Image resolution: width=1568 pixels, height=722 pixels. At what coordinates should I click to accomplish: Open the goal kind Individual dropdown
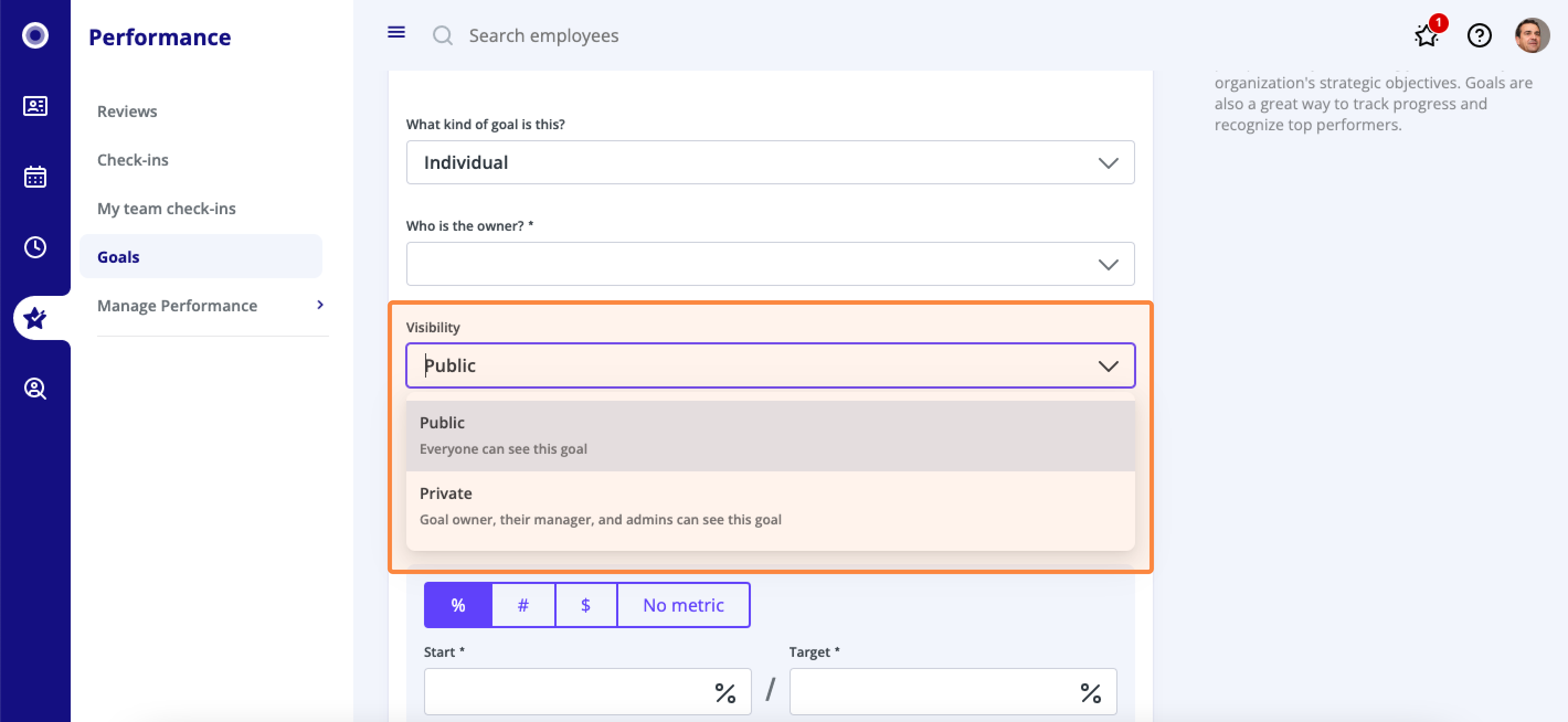pos(770,162)
